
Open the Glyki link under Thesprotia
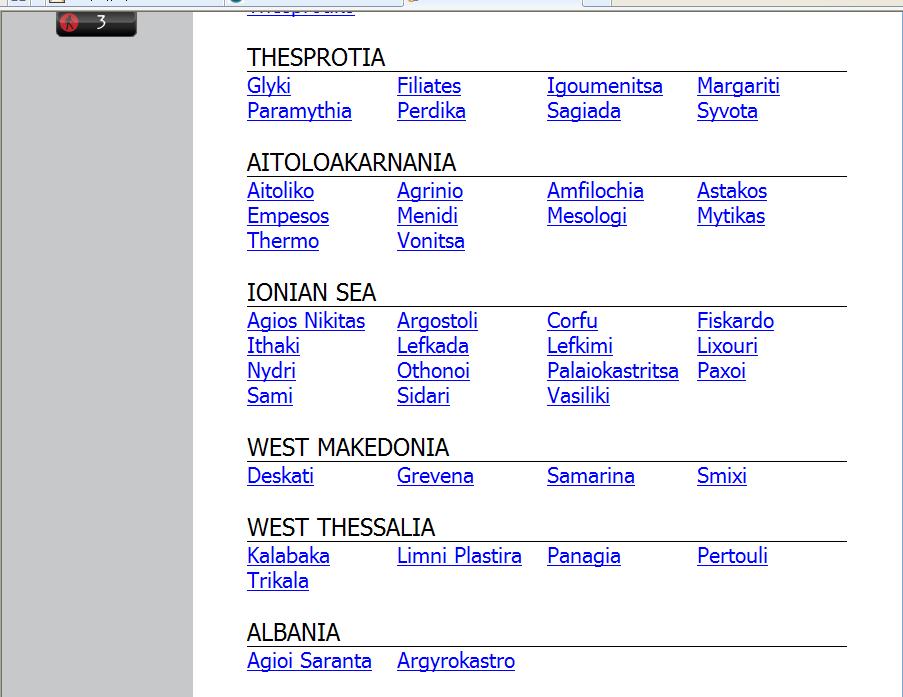click(268, 86)
